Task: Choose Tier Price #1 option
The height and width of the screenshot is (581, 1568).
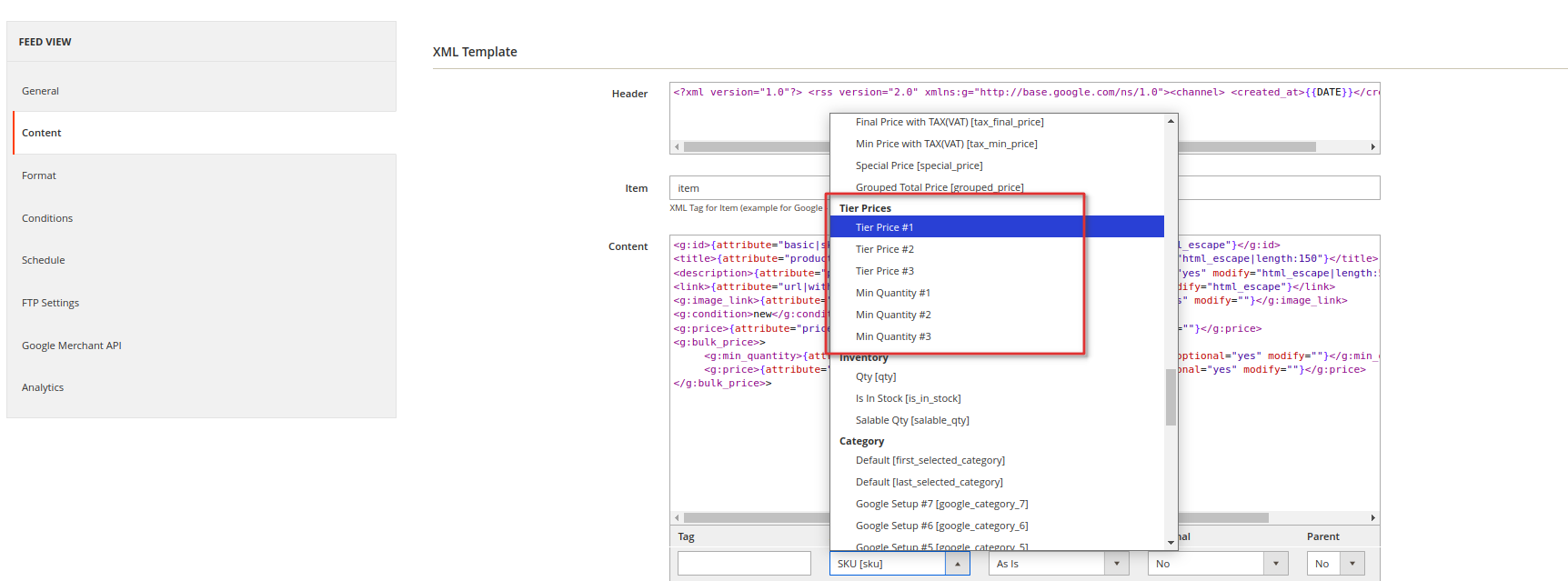Action: pos(997,227)
